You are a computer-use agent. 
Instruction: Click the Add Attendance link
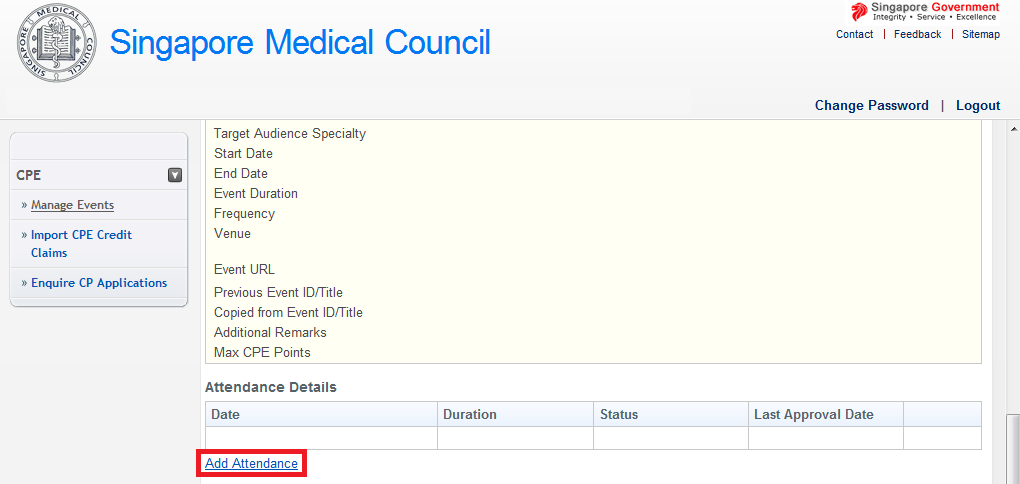(251, 463)
